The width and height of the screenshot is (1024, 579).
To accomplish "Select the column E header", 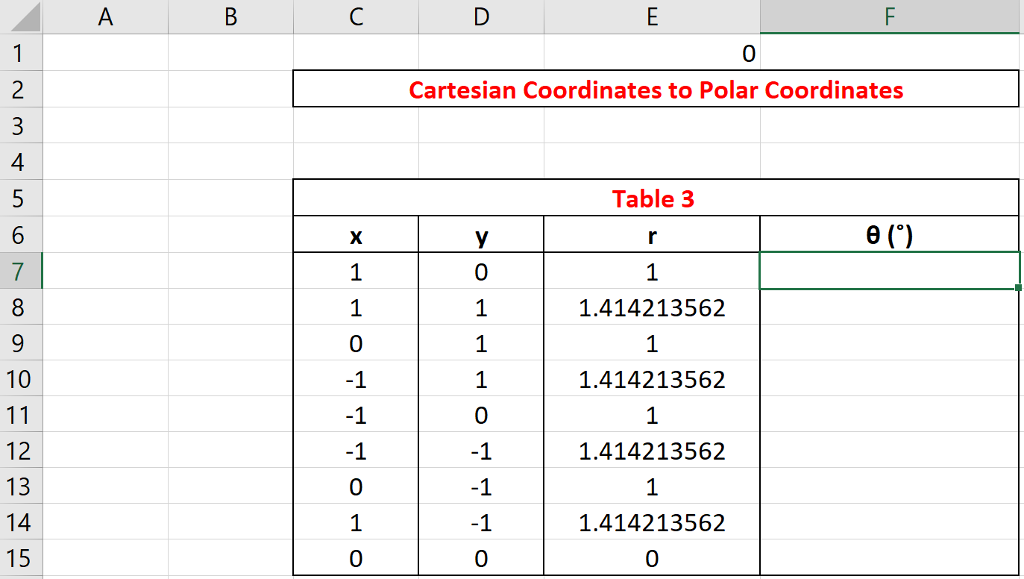I will click(x=652, y=17).
